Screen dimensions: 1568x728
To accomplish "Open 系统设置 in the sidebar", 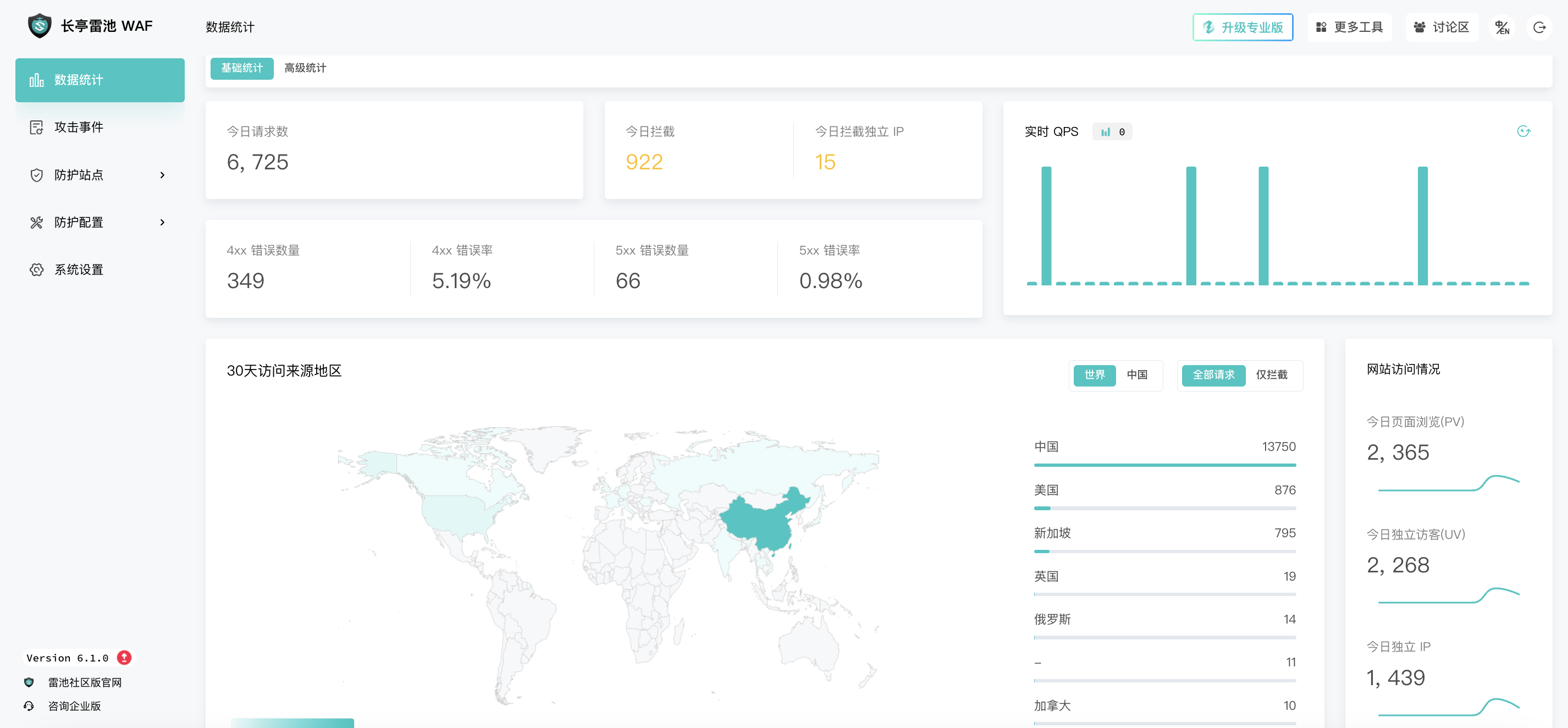I will point(100,269).
